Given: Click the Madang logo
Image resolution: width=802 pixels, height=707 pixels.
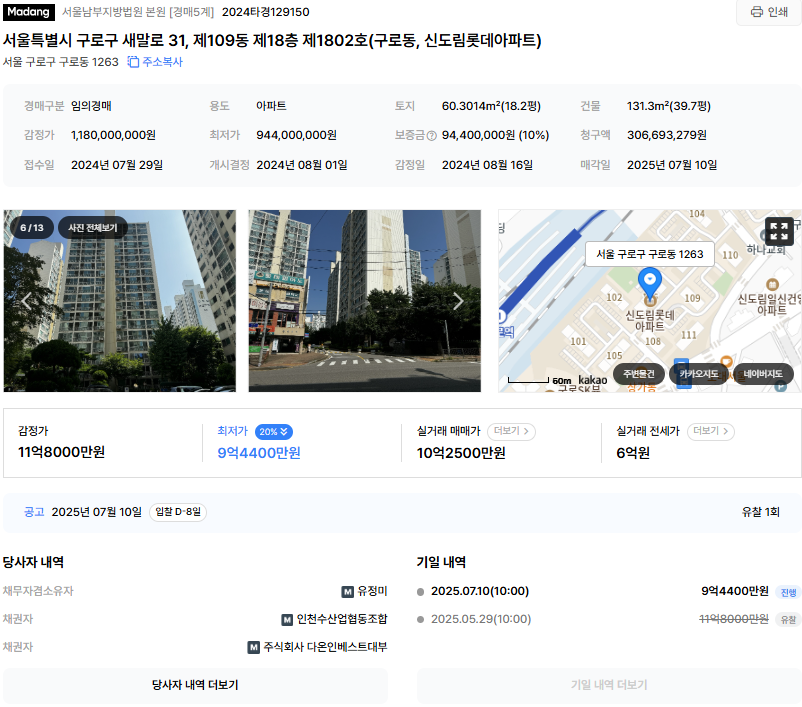Looking at the screenshot, I should tap(29, 12).
